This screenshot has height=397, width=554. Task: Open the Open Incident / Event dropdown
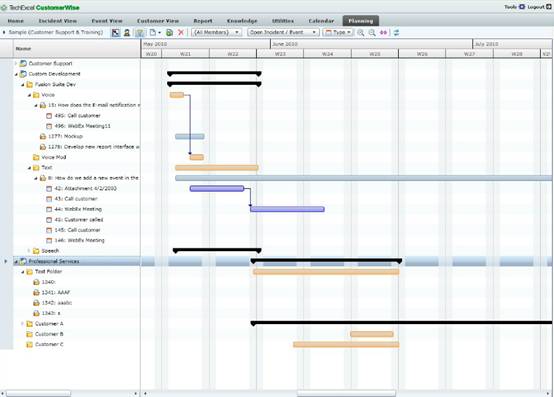(283, 32)
